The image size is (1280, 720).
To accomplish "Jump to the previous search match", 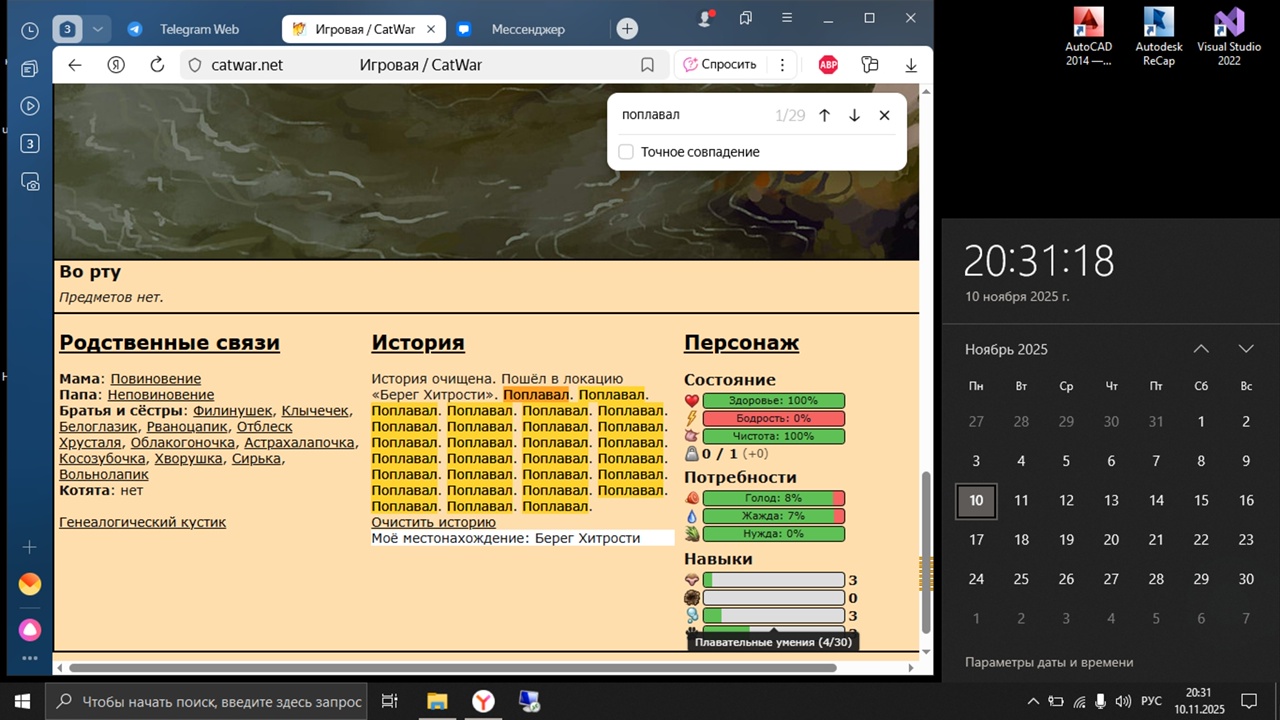I will click(x=824, y=115).
